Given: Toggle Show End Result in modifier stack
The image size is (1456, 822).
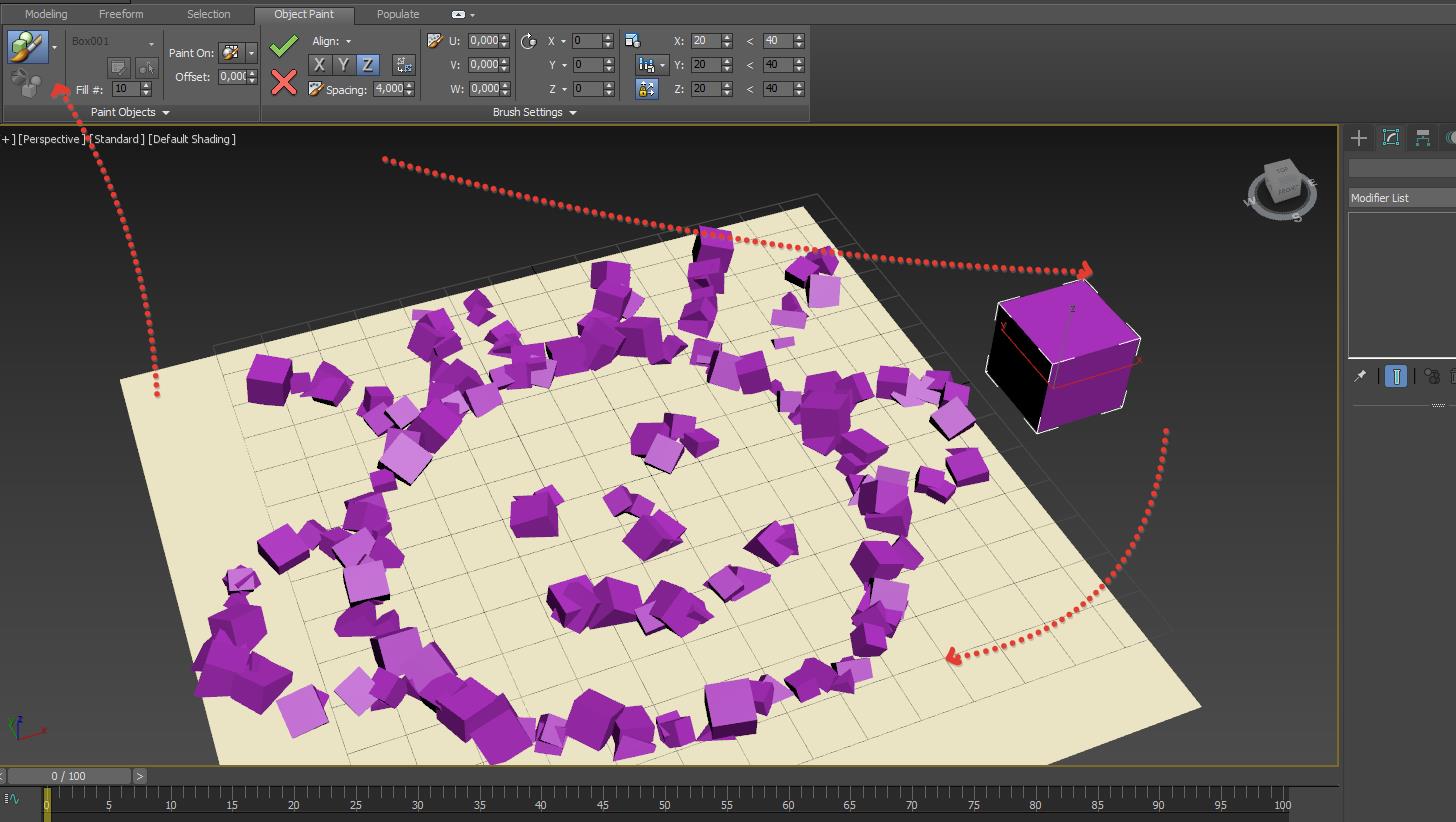Looking at the screenshot, I should pyautogui.click(x=1396, y=376).
